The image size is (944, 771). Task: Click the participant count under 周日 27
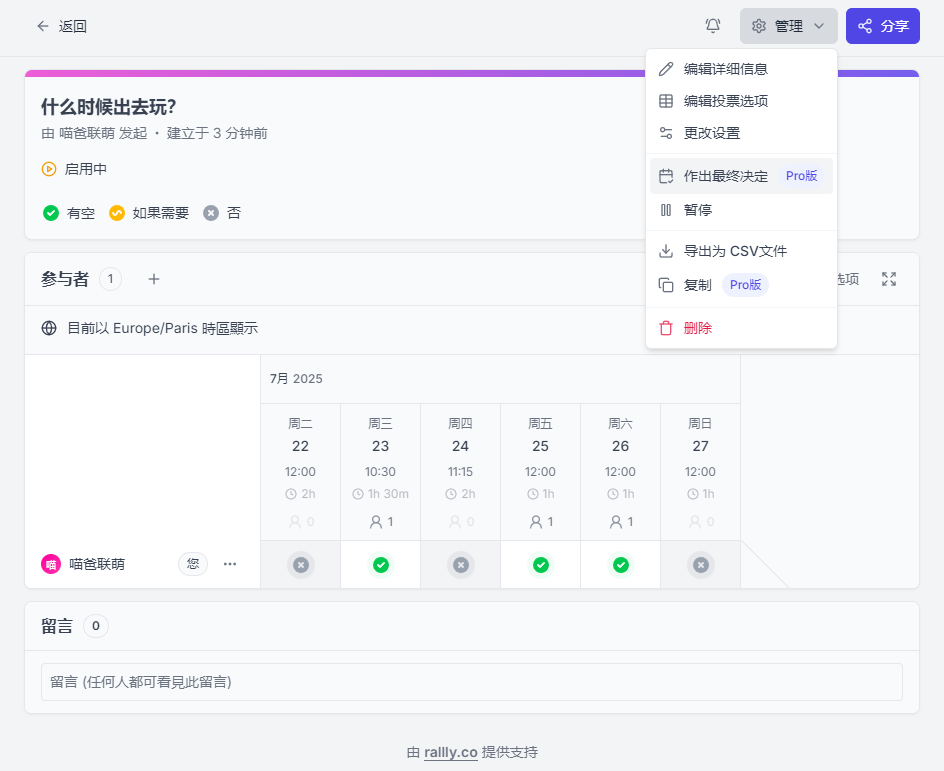coord(700,522)
